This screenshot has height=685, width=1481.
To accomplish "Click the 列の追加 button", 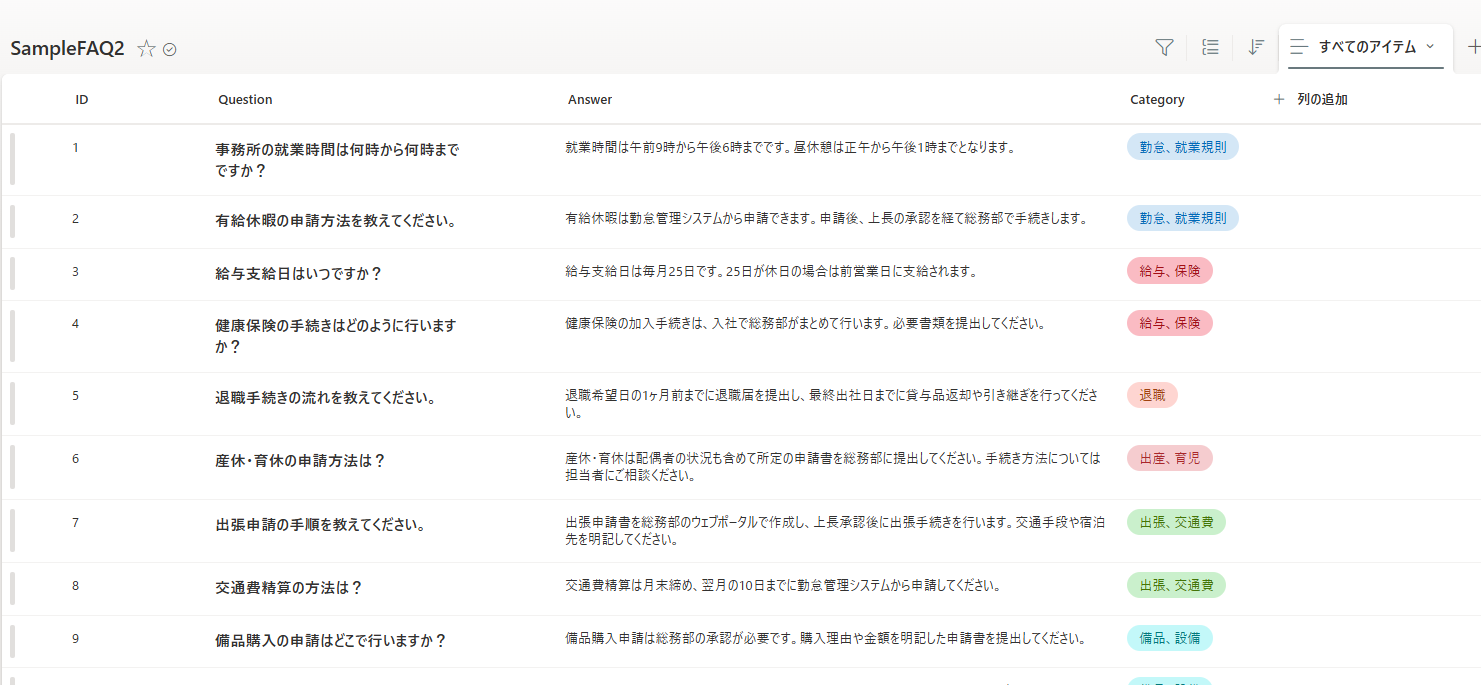I will [1311, 99].
